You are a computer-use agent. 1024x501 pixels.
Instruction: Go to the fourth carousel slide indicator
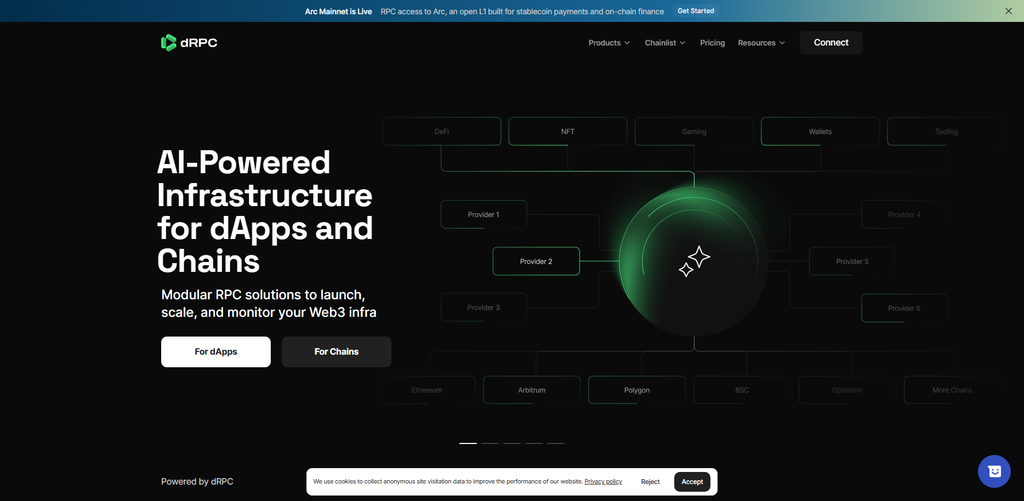(534, 443)
